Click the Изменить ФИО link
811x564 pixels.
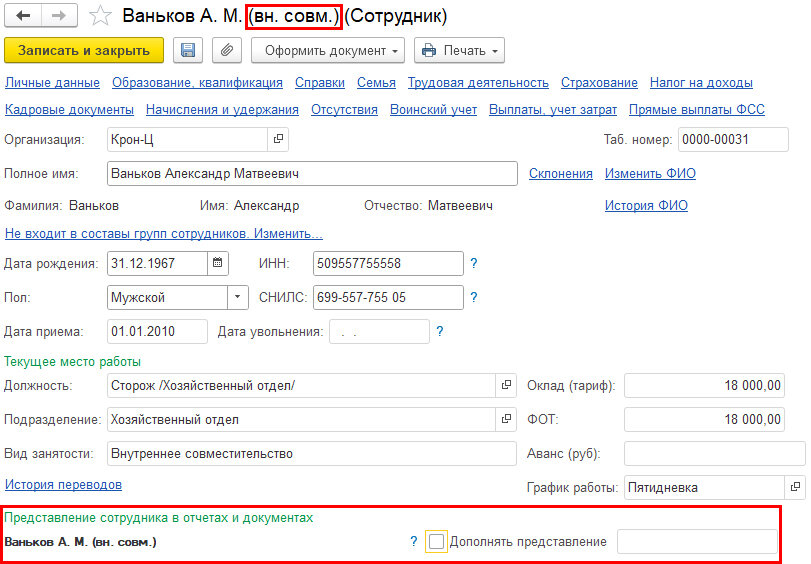[x=650, y=173]
